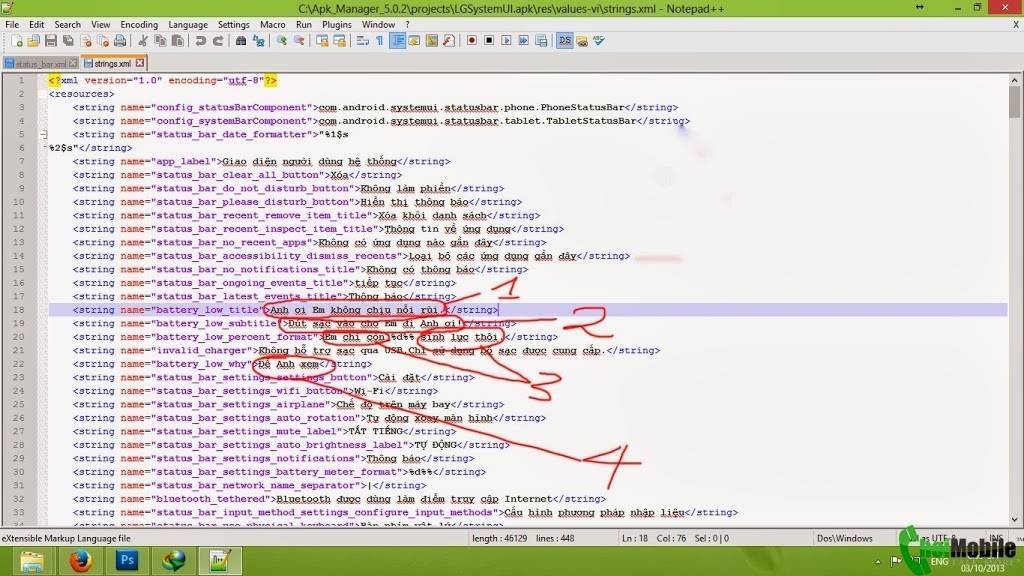
Task: Click line number 18 in the margin
Action: (x=18, y=310)
